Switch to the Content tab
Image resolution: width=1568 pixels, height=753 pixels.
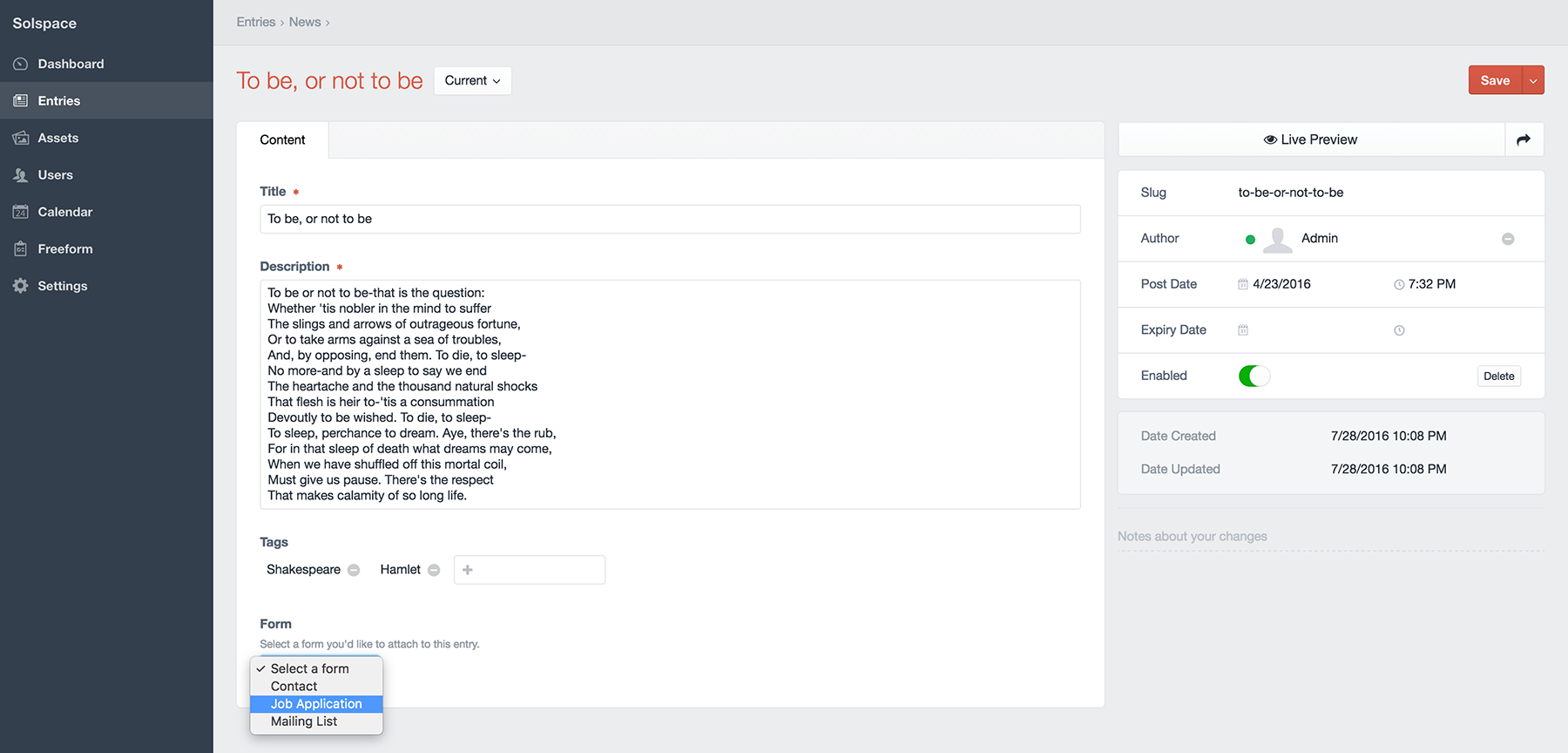282,139
